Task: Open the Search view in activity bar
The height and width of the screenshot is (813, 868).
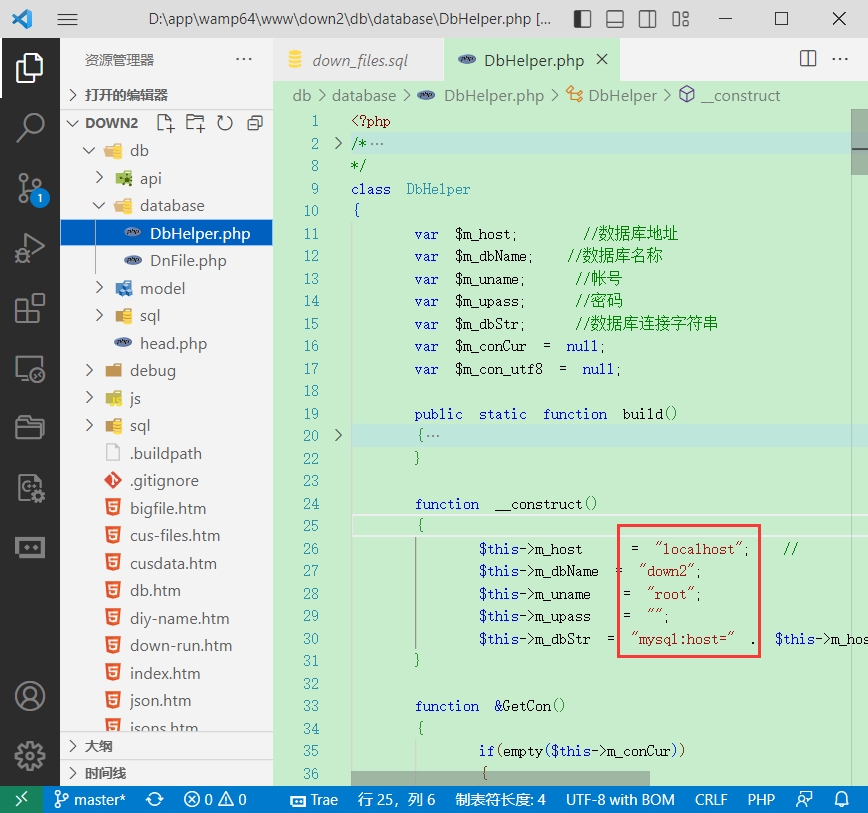Action: click(x=30, y=127)
